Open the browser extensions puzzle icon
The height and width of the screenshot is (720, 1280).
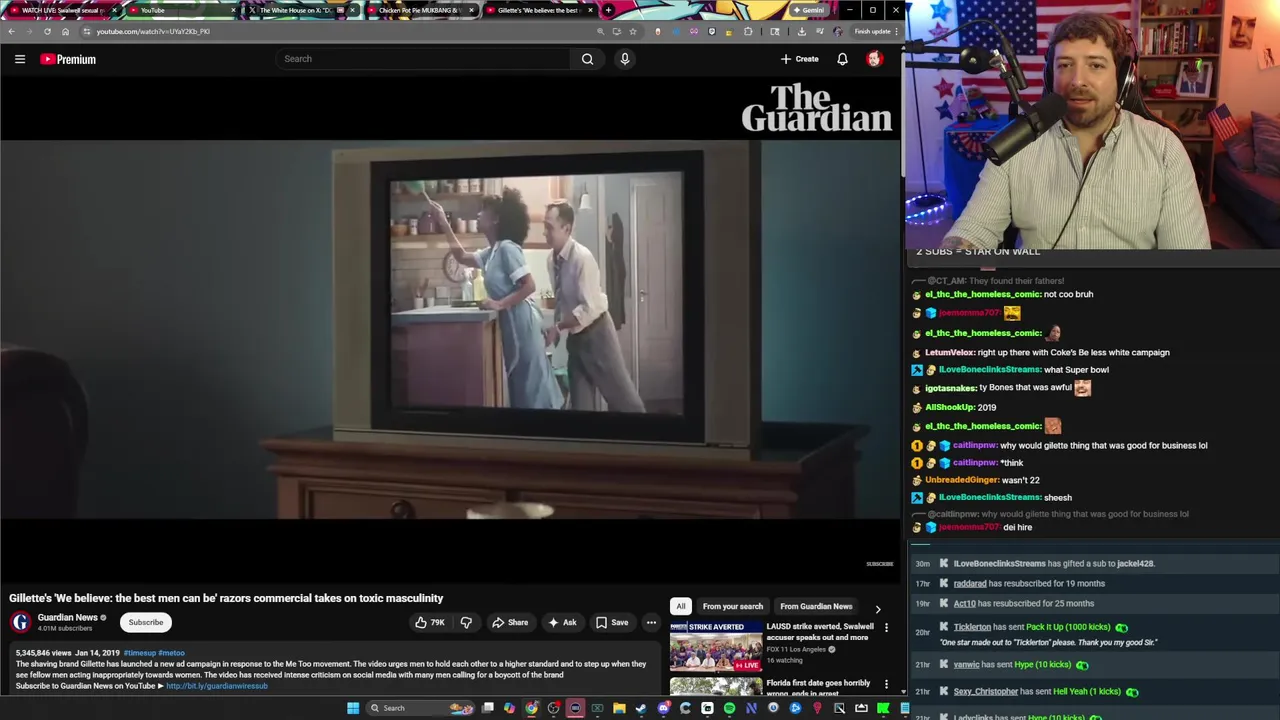coord(748,31)
